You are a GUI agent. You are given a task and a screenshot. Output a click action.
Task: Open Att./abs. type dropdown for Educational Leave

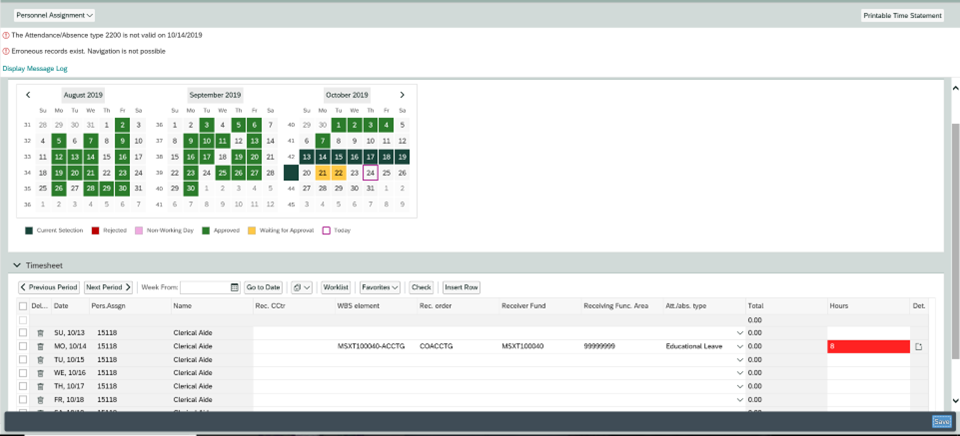click(x=740, y=346)
